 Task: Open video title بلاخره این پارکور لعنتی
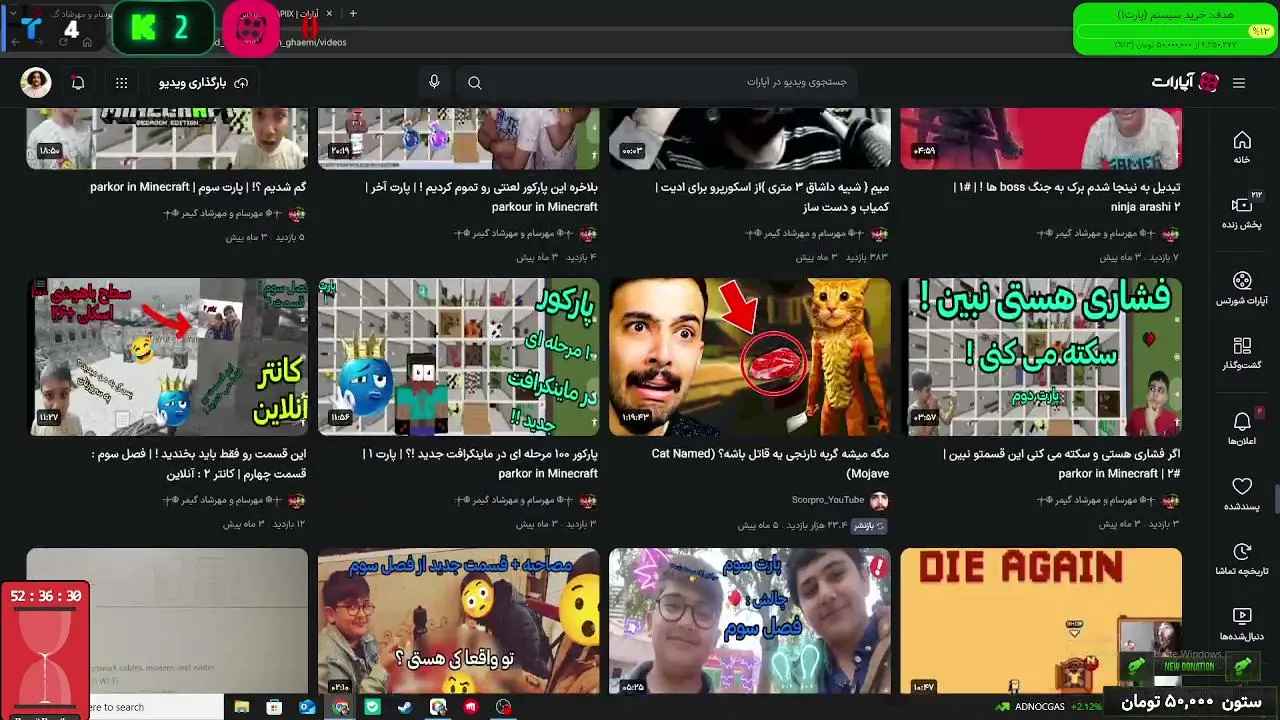click(x=481, y=197)
